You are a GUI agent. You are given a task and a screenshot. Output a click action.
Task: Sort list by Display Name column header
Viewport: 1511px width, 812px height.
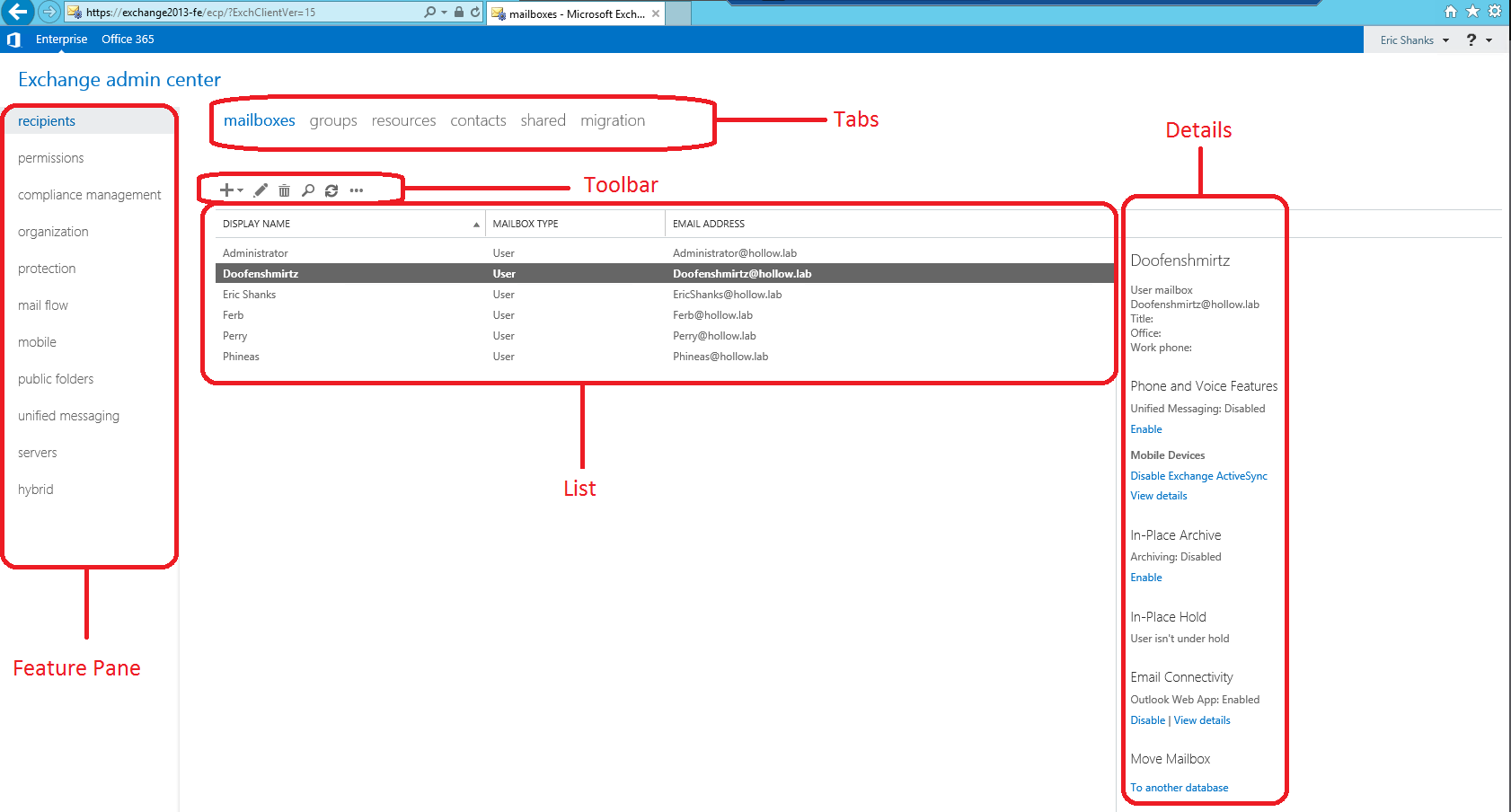click(x=257, y=224)
